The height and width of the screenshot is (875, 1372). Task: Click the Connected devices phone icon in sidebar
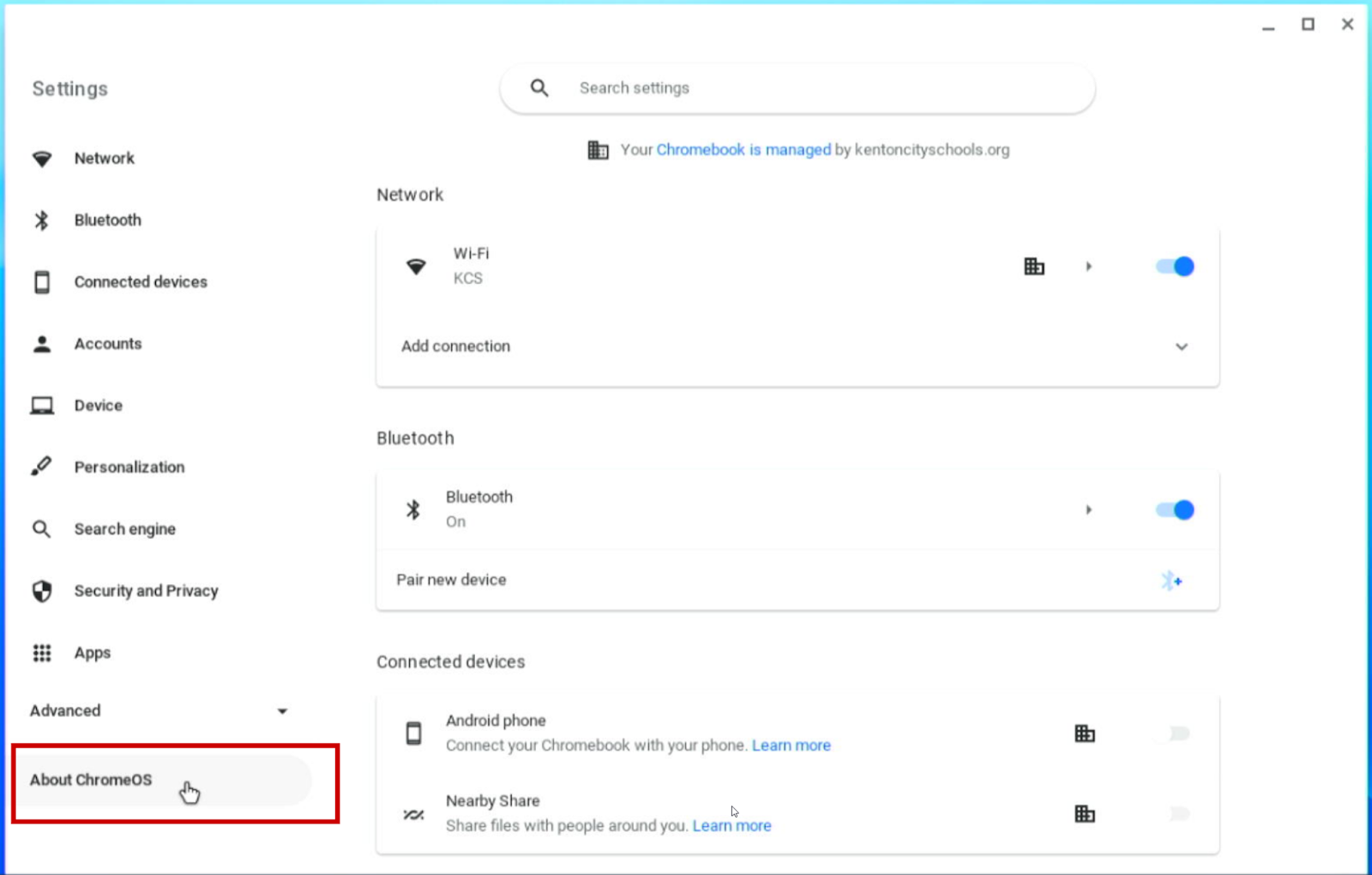(x=42, y=282)
